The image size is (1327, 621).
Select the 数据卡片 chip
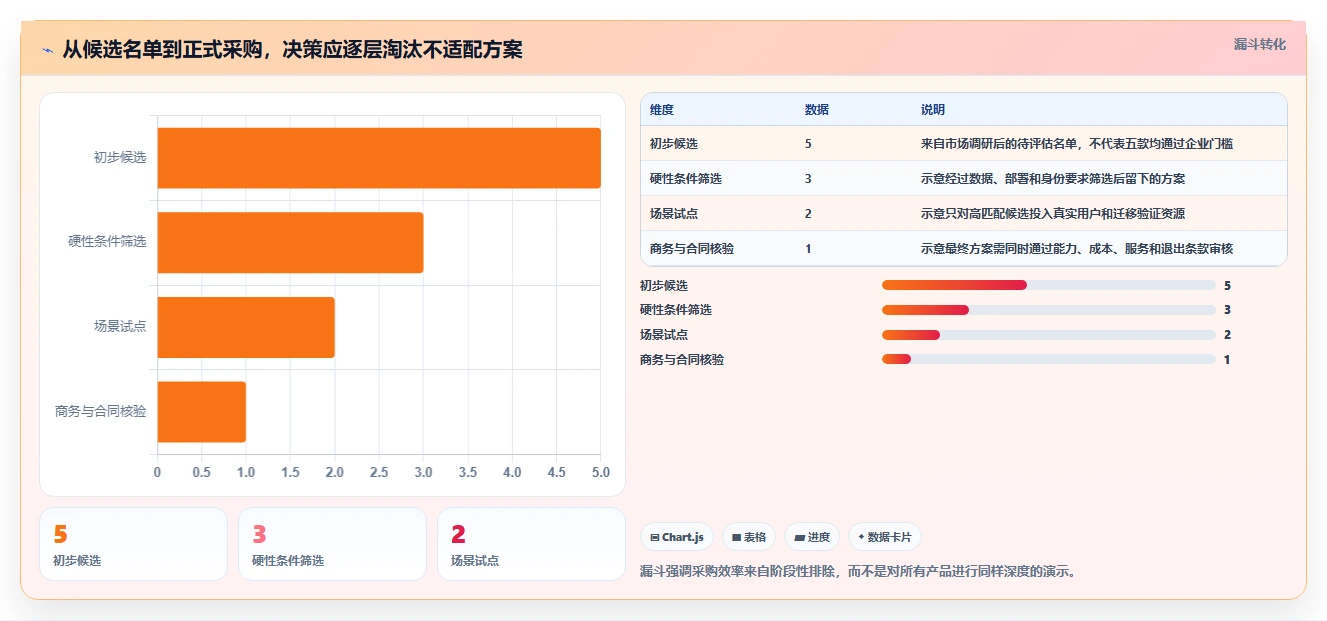pos(885,537)
